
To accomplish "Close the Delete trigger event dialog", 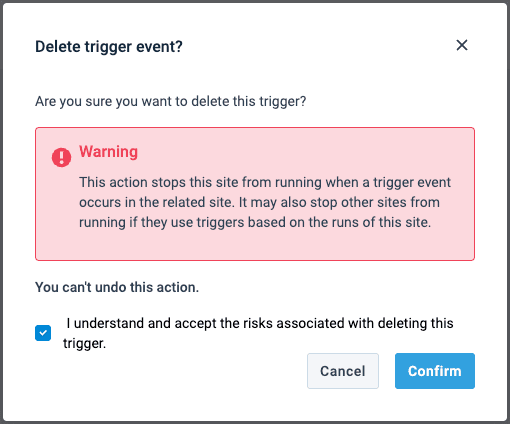I will [x=462, y=45].
